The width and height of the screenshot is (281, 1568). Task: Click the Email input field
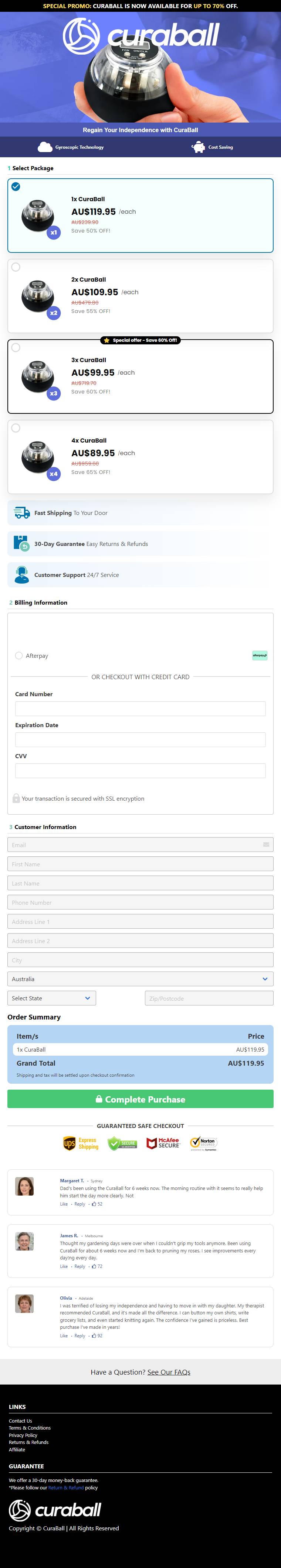(x=140, y=844)
